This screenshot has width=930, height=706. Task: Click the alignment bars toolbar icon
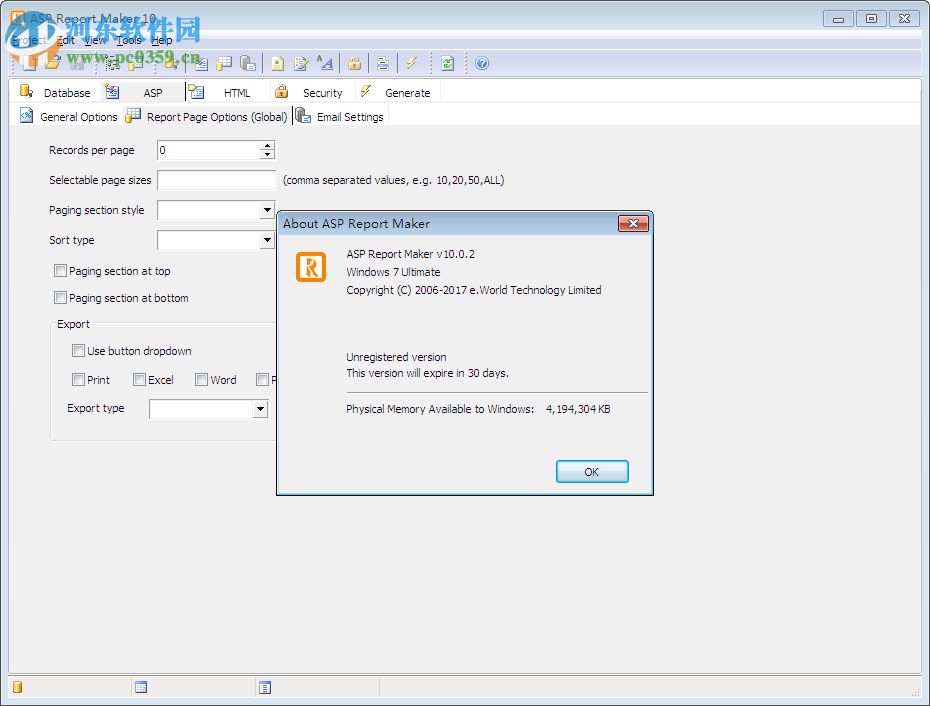(383, 63)
